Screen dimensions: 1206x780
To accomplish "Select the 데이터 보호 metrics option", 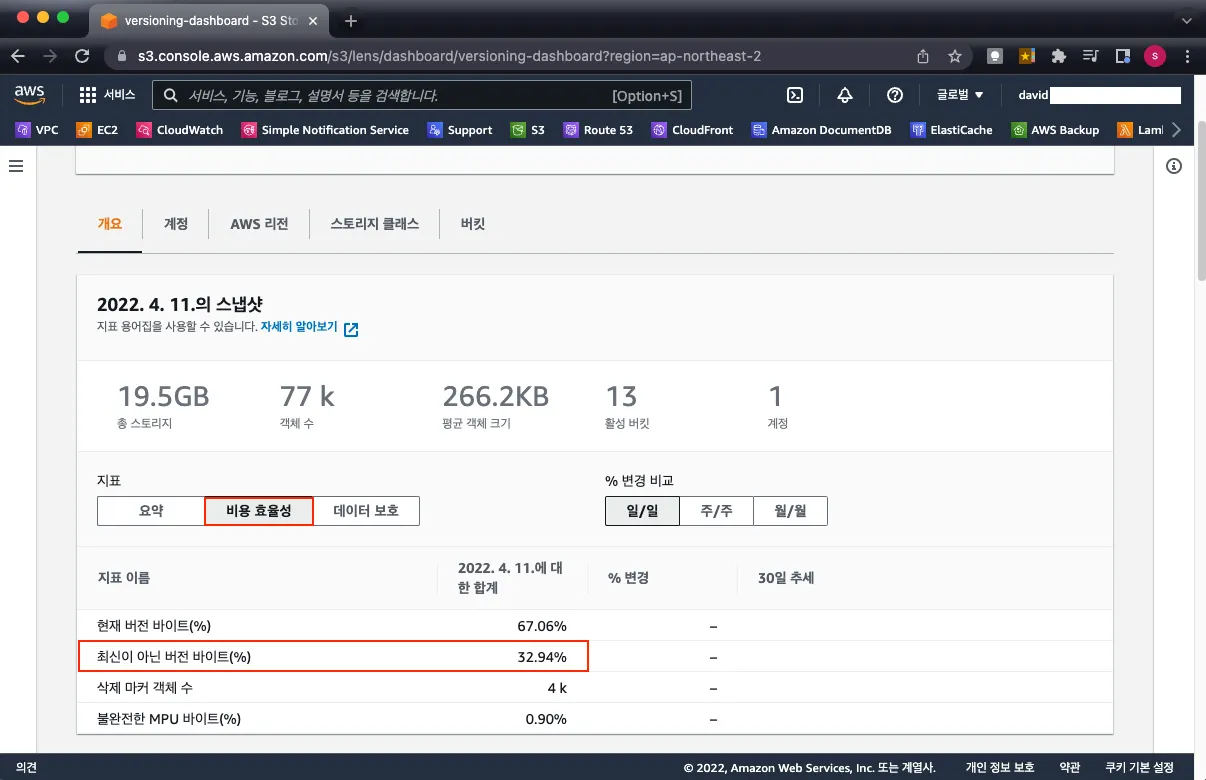I will tap(366, 511).
